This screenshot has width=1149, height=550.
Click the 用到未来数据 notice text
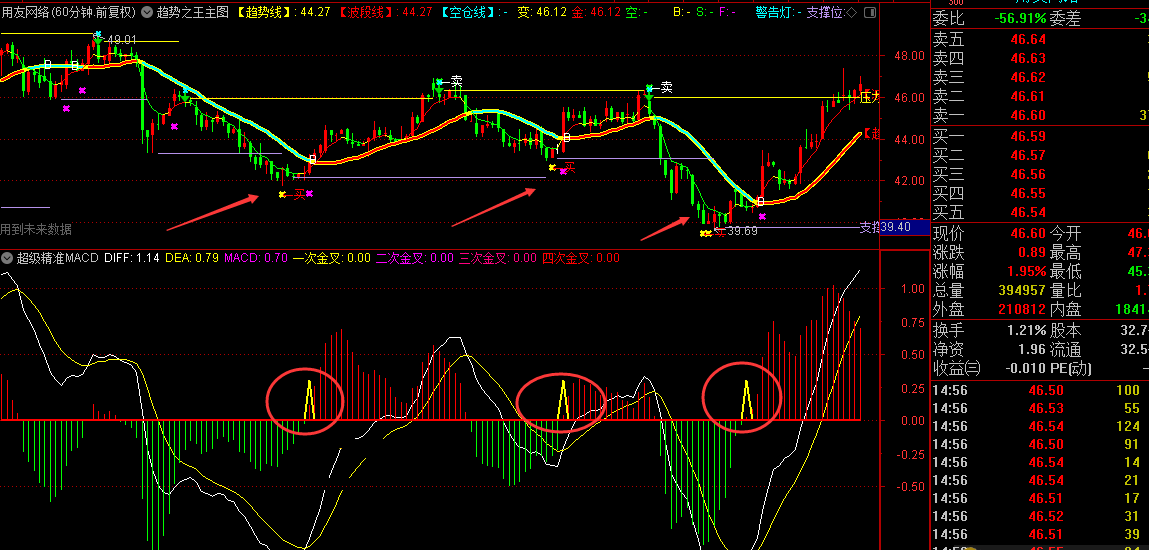coord(37,229)
